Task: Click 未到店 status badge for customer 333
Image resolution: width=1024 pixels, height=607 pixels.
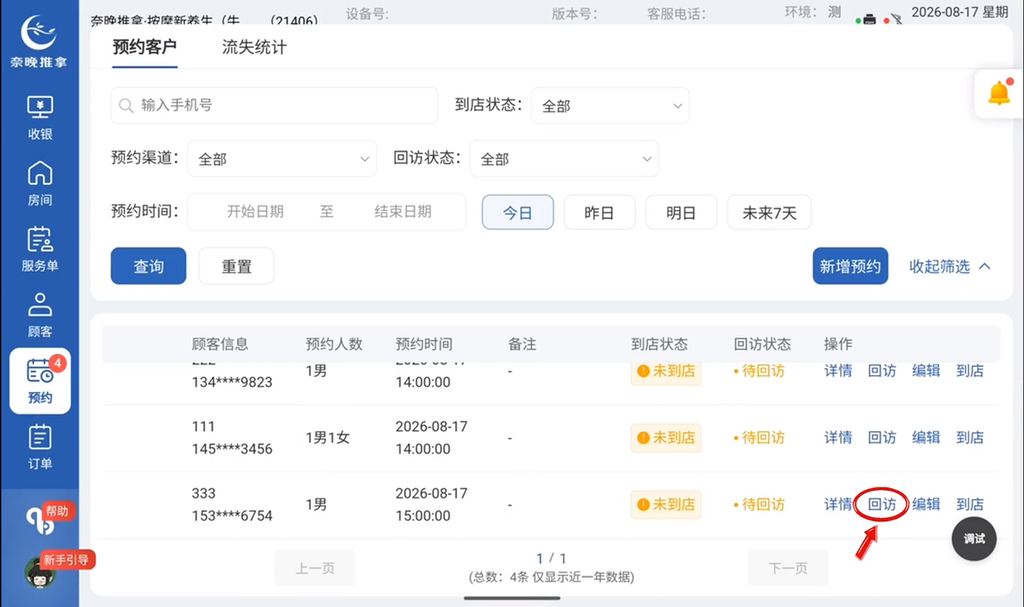Action: coord(666,504)
